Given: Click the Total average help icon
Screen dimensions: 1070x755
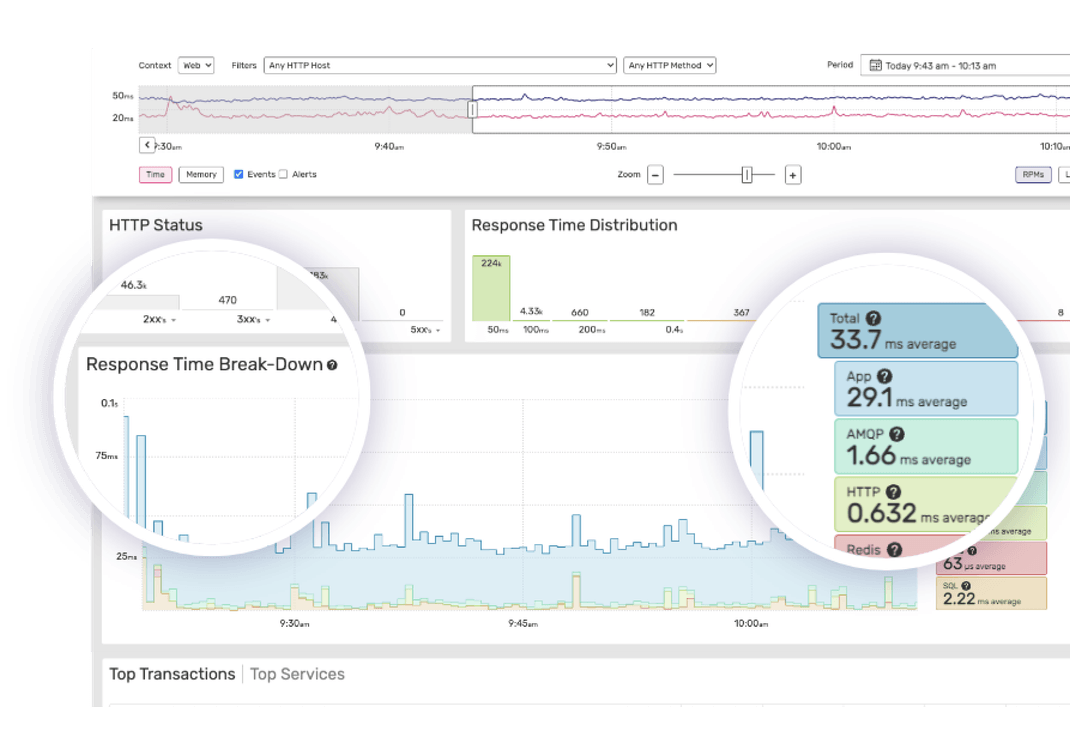Looking at the screenshot, I should [873, 318].
